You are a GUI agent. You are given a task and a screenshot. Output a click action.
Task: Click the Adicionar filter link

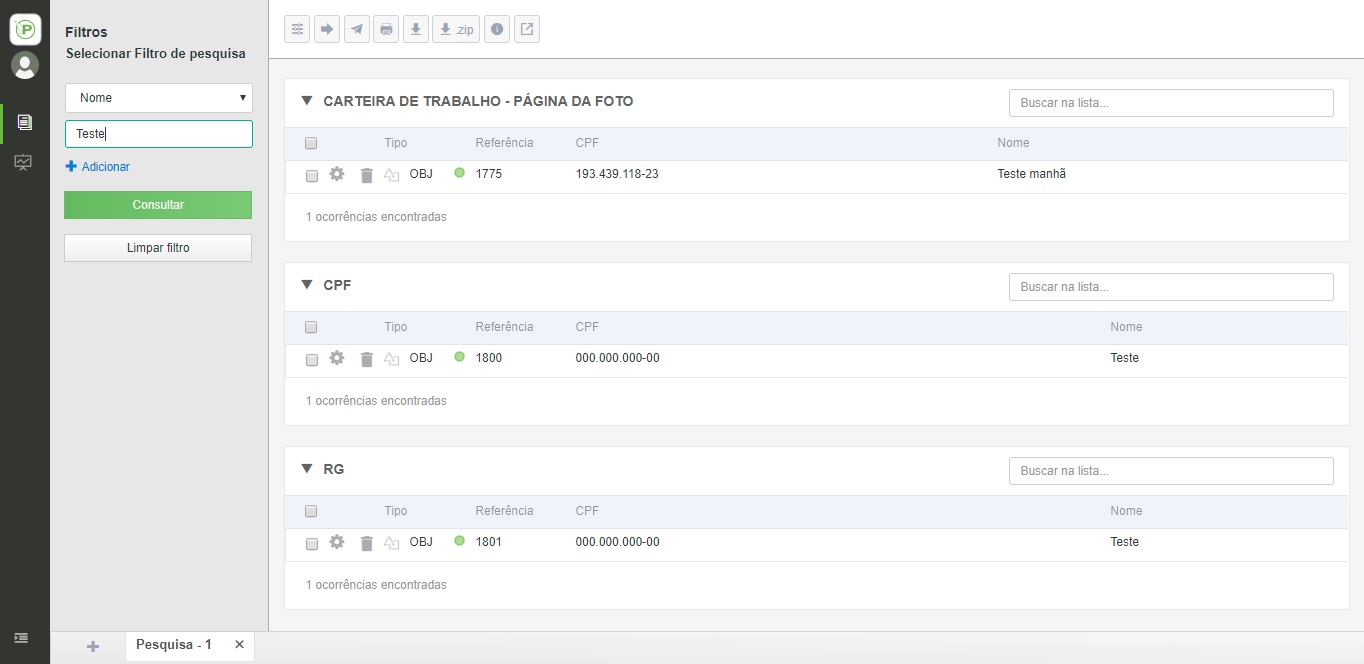pos(98,167)
